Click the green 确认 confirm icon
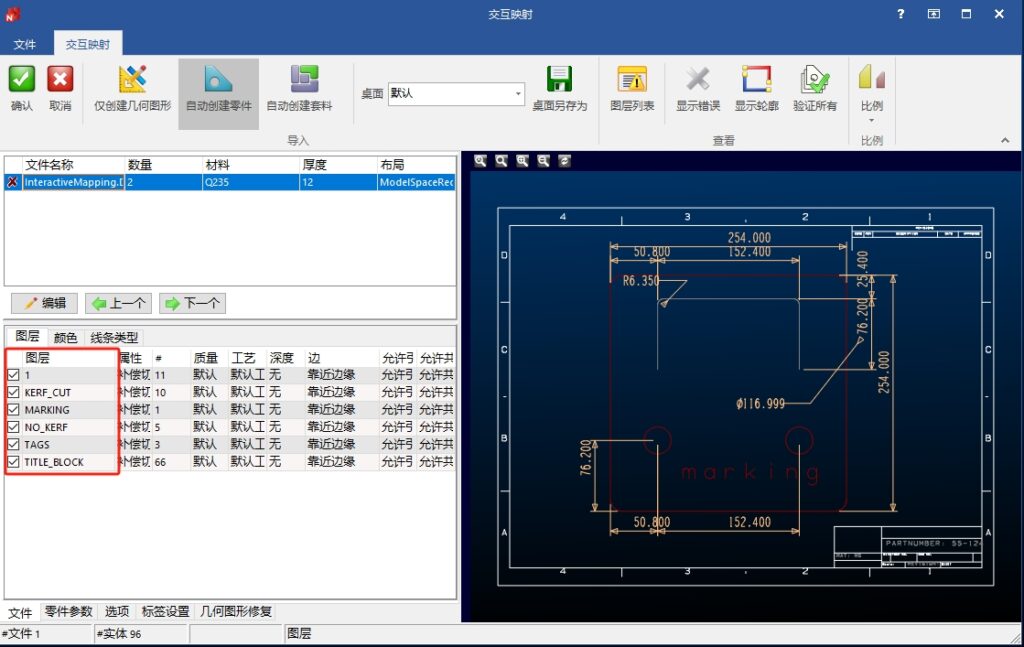Screen dimensions: 1024x647 tap(22, 80)
